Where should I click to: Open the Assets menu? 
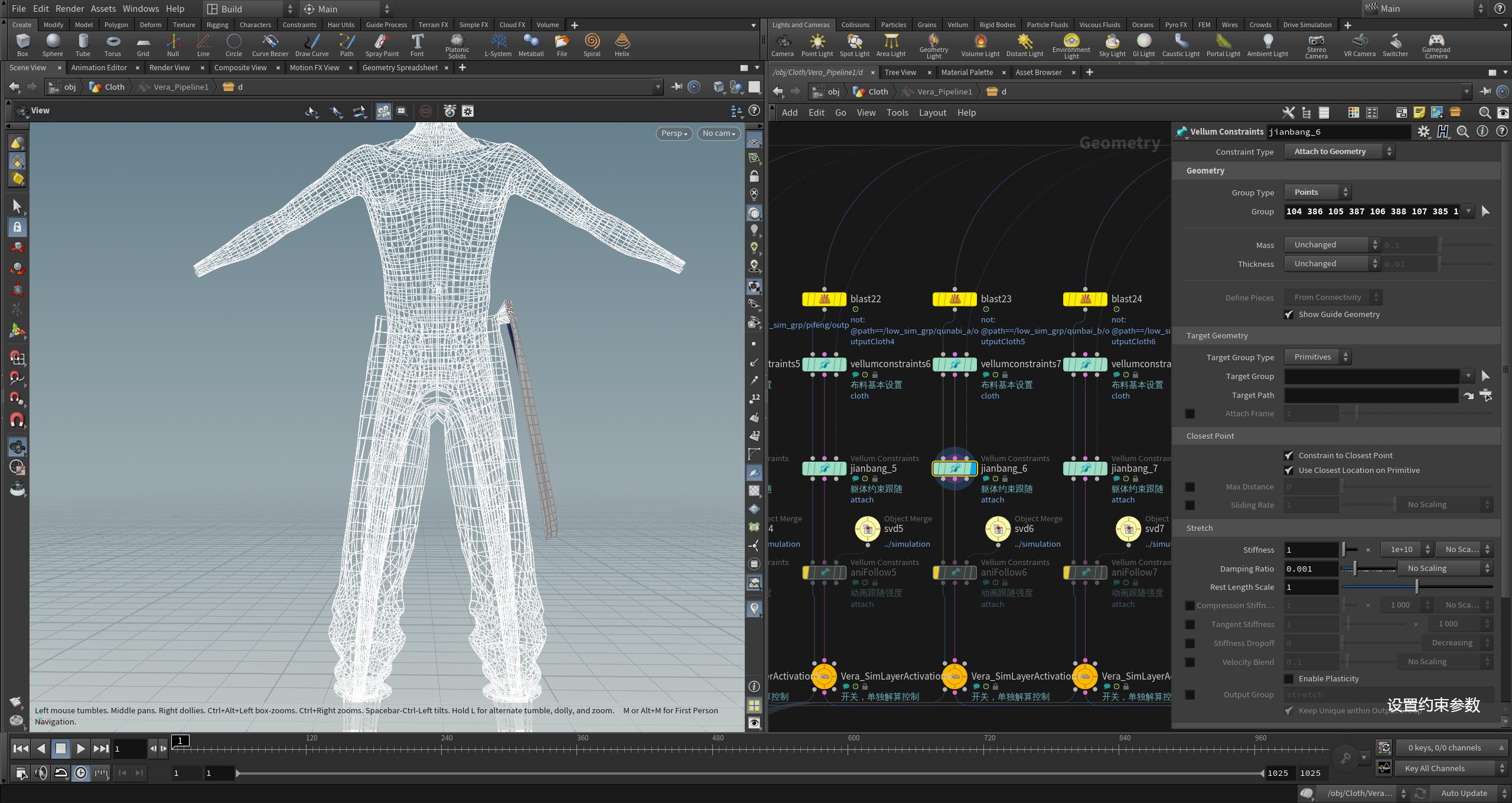click(103, 9)
